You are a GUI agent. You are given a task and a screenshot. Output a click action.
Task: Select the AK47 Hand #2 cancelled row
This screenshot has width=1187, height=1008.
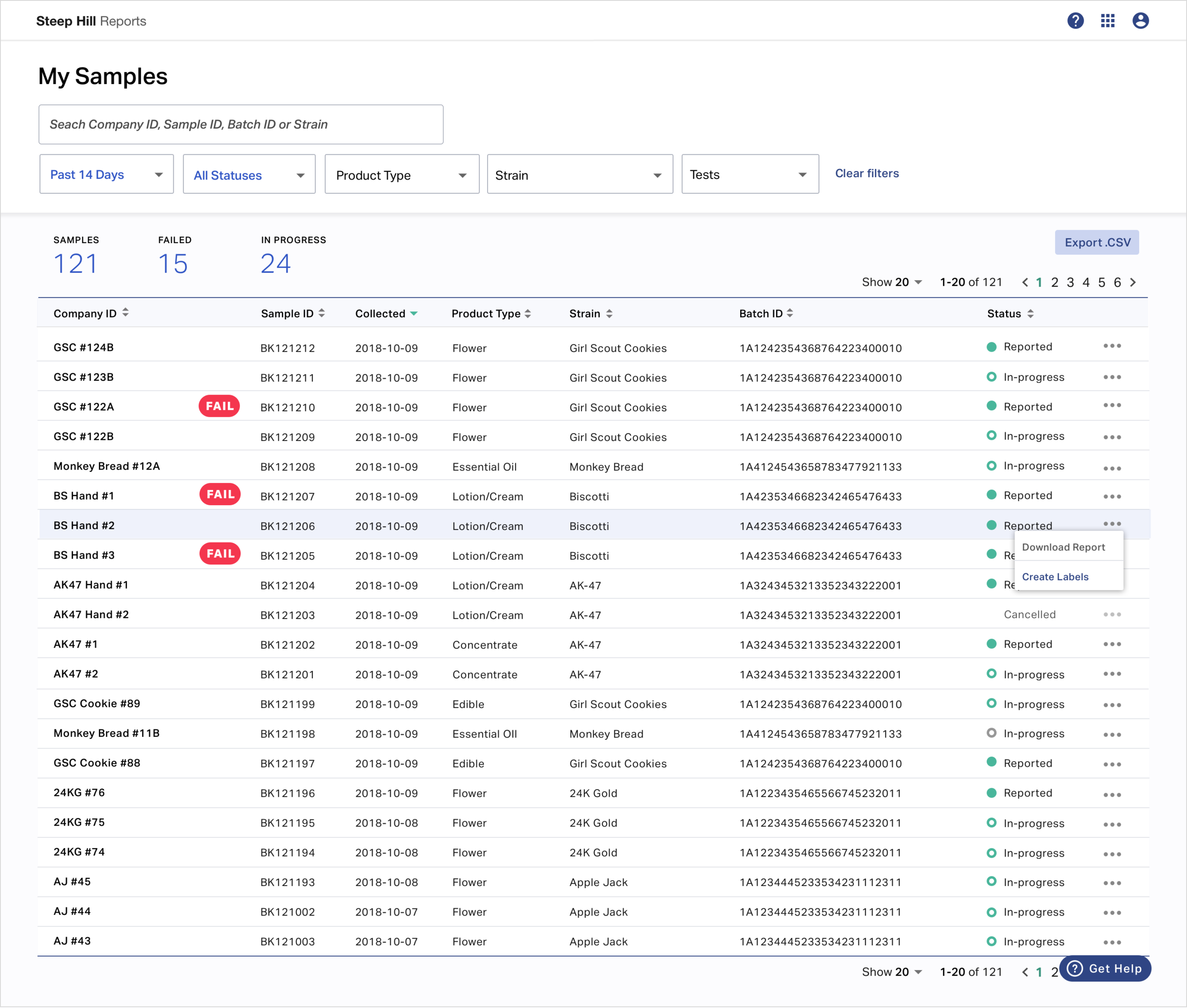pos(593,614)
